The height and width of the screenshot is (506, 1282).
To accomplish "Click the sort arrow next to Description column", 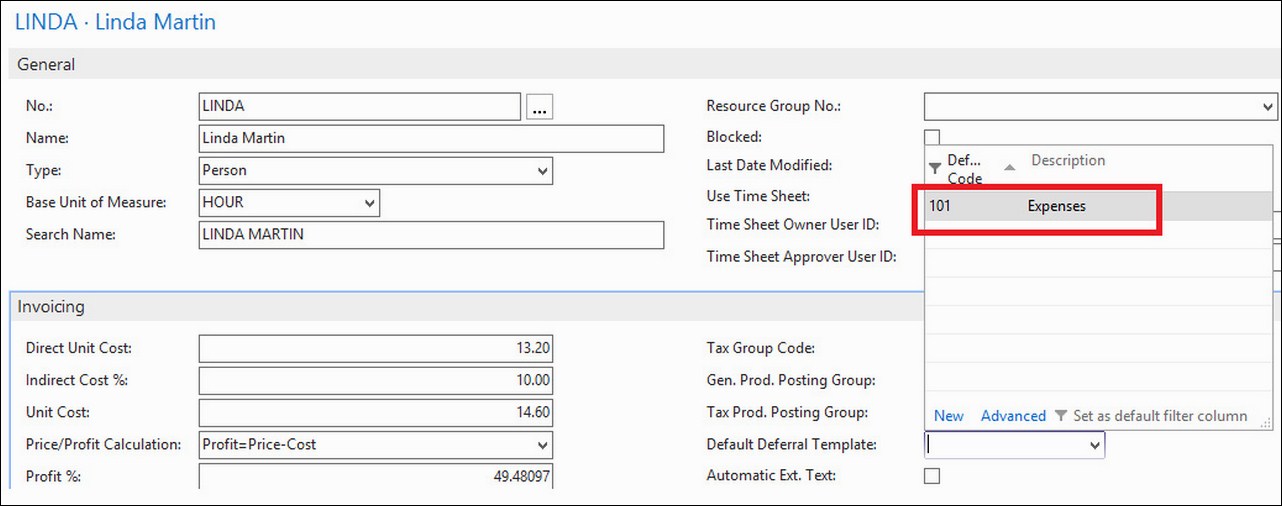I will coord(1009,166).
